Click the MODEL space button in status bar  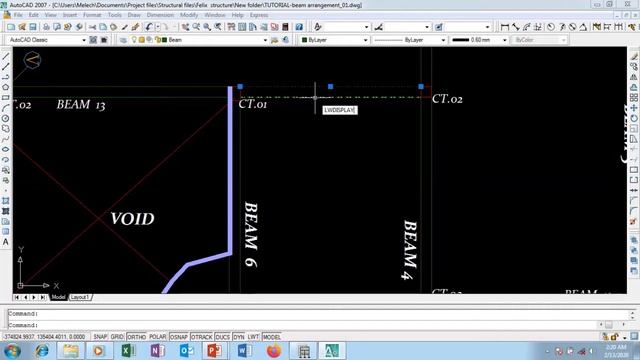tap(271, 337)
